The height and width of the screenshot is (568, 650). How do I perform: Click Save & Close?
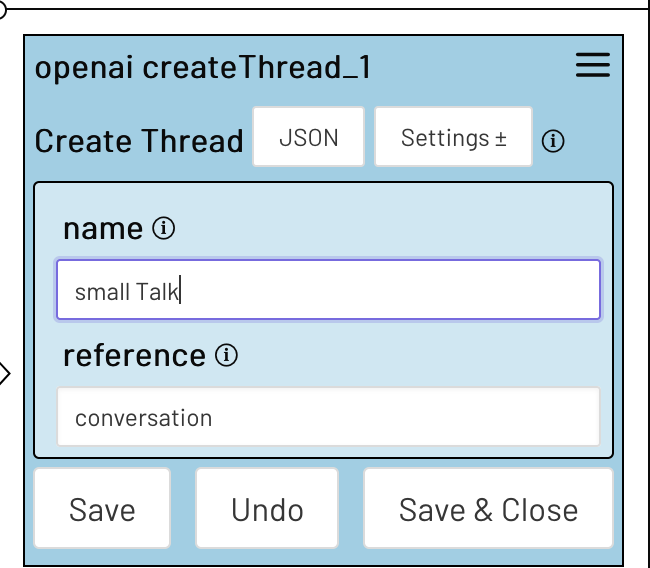pos(488,508)
